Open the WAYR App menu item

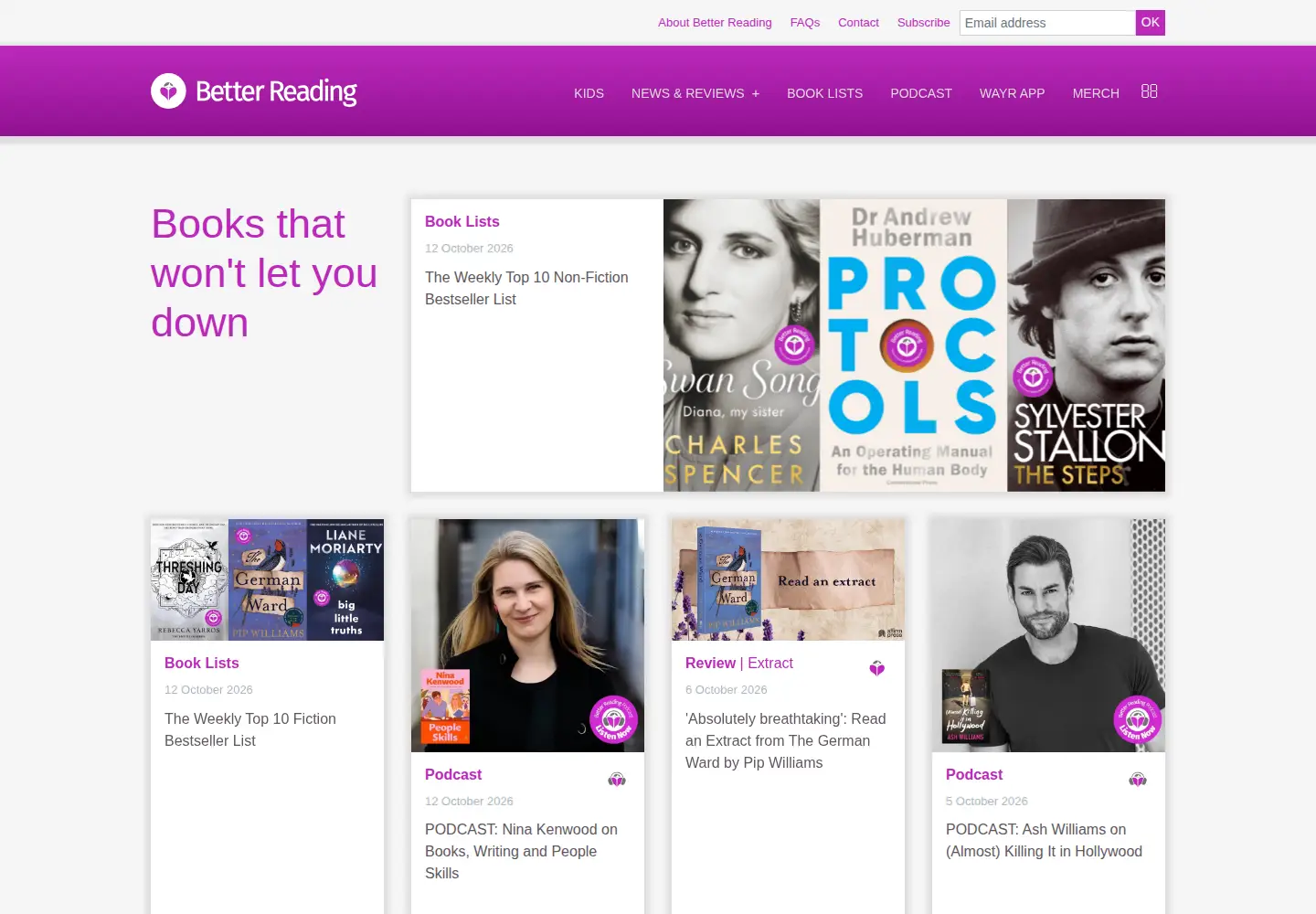pos(1012,93)
